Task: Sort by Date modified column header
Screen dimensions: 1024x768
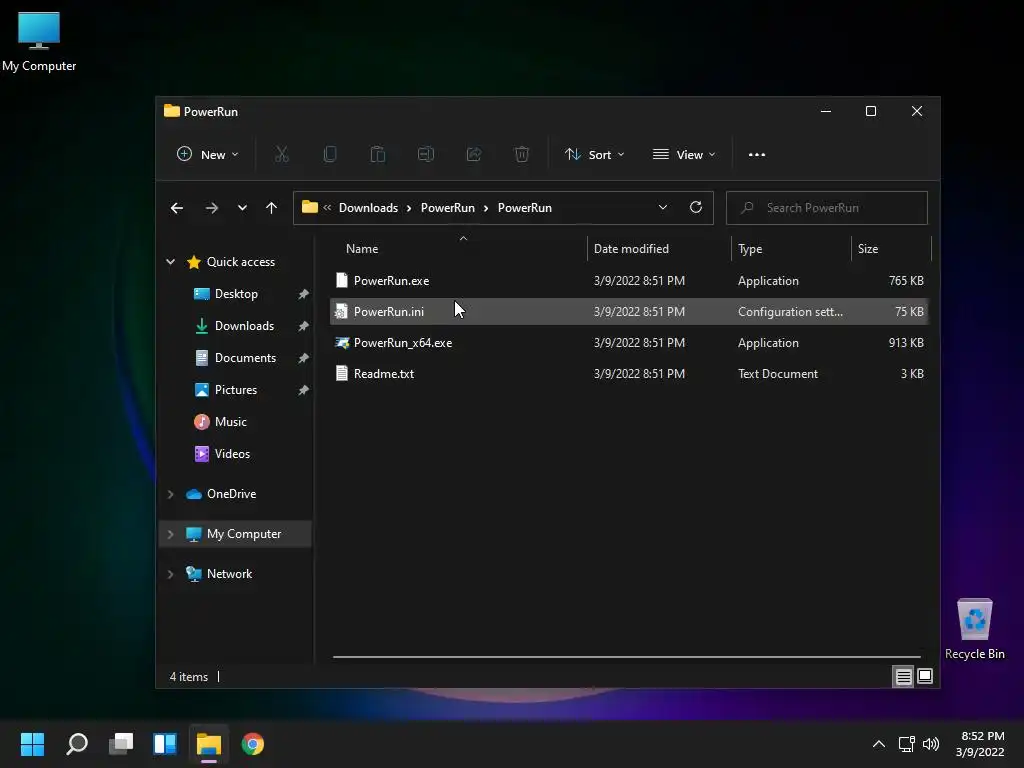Action: (631, 249)
